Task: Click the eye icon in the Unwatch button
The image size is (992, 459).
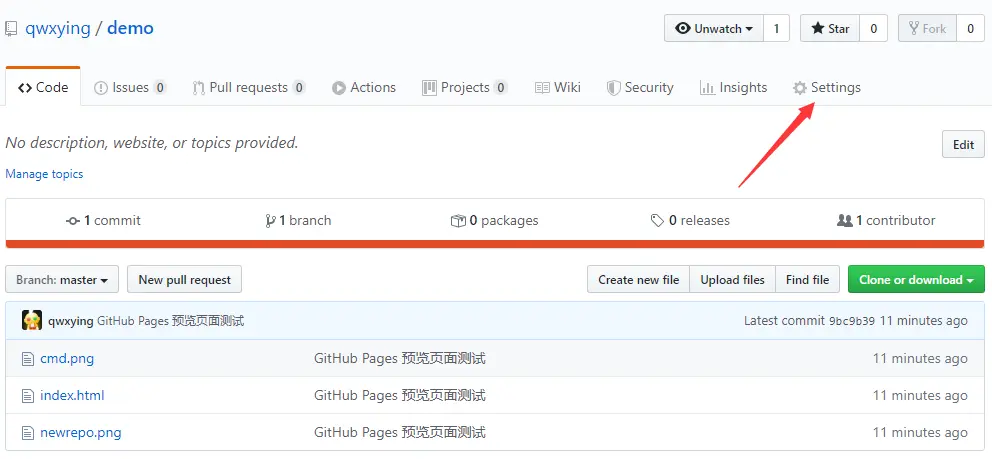Action: point(683,28)
